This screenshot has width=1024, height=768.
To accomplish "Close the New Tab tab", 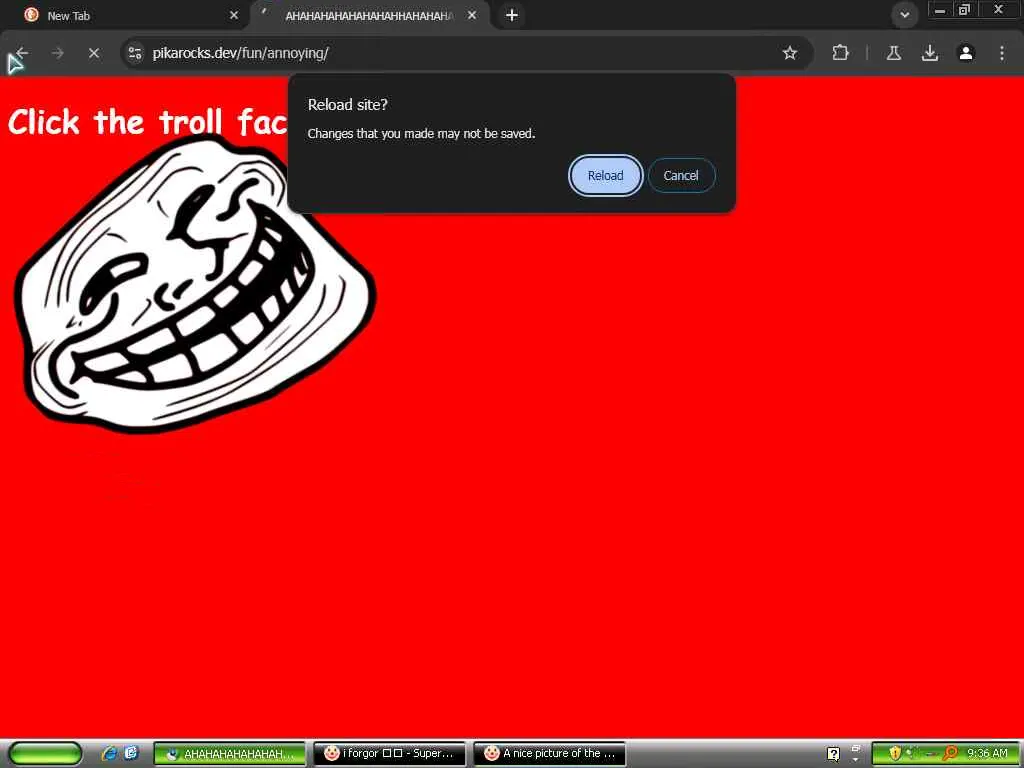I will click(x=234, y=15).
